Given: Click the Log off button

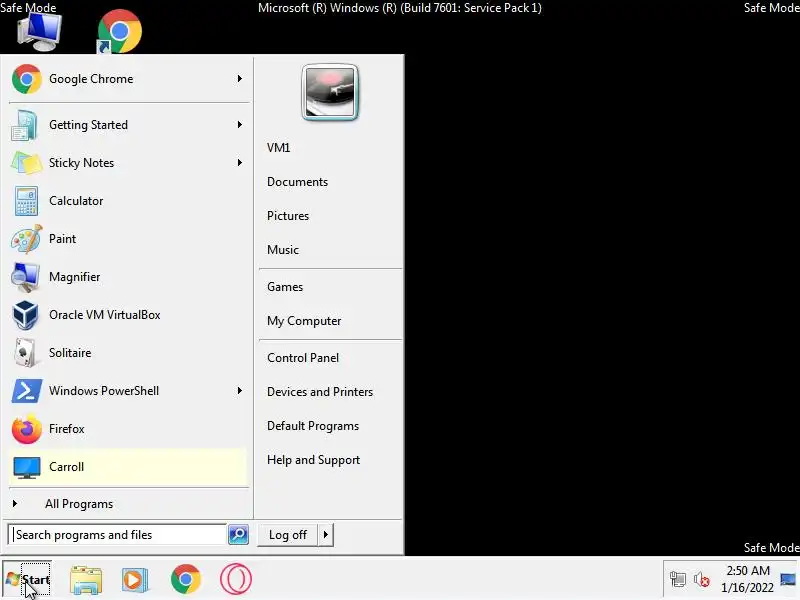Looking at the screenshot, I should [288, 535].
